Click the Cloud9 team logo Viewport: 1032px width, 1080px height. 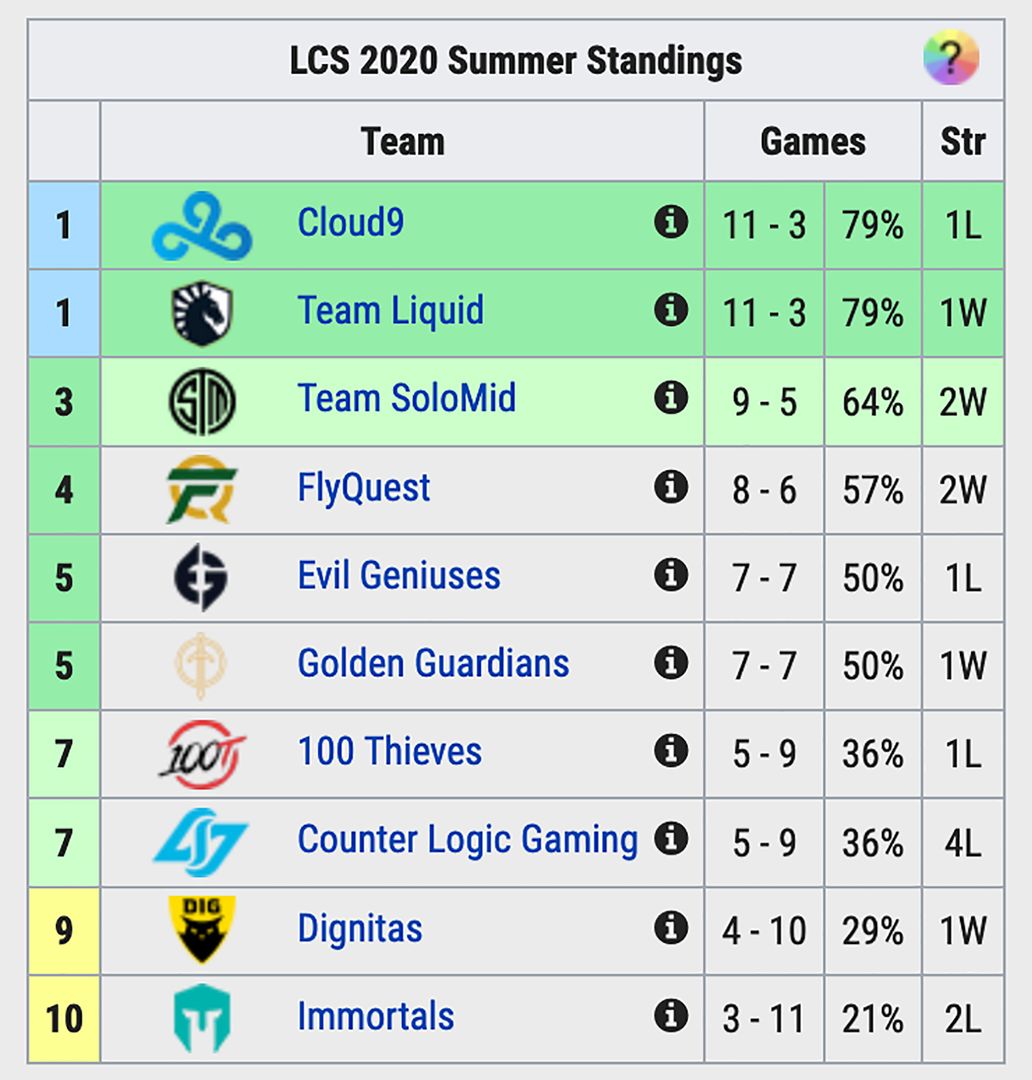coord(200,225)
